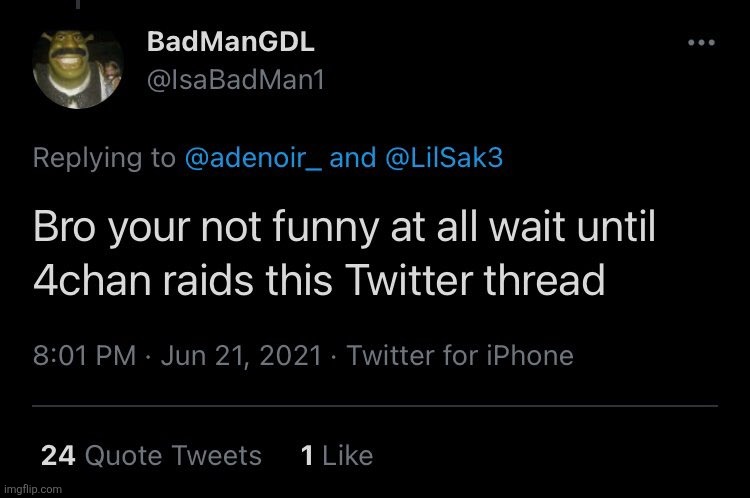
Task: Click the divider line above the stats
Action: pos(375,405)
